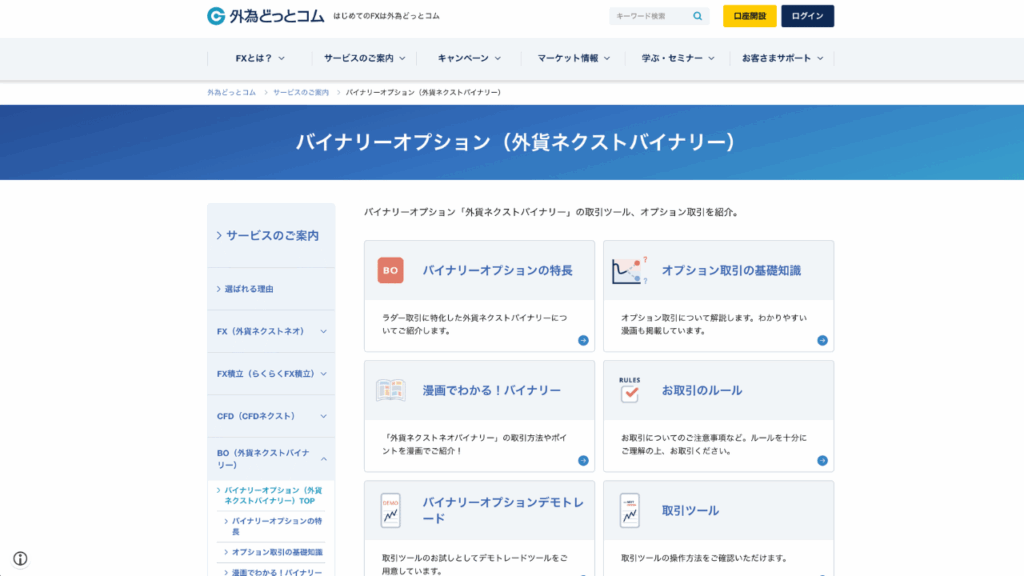Screen dimensions: 1024x576
Task: Open バイナリーオプション（外貨ネクストバイナリー）TOP sidebar link
Action: click(x=273, y=495)
